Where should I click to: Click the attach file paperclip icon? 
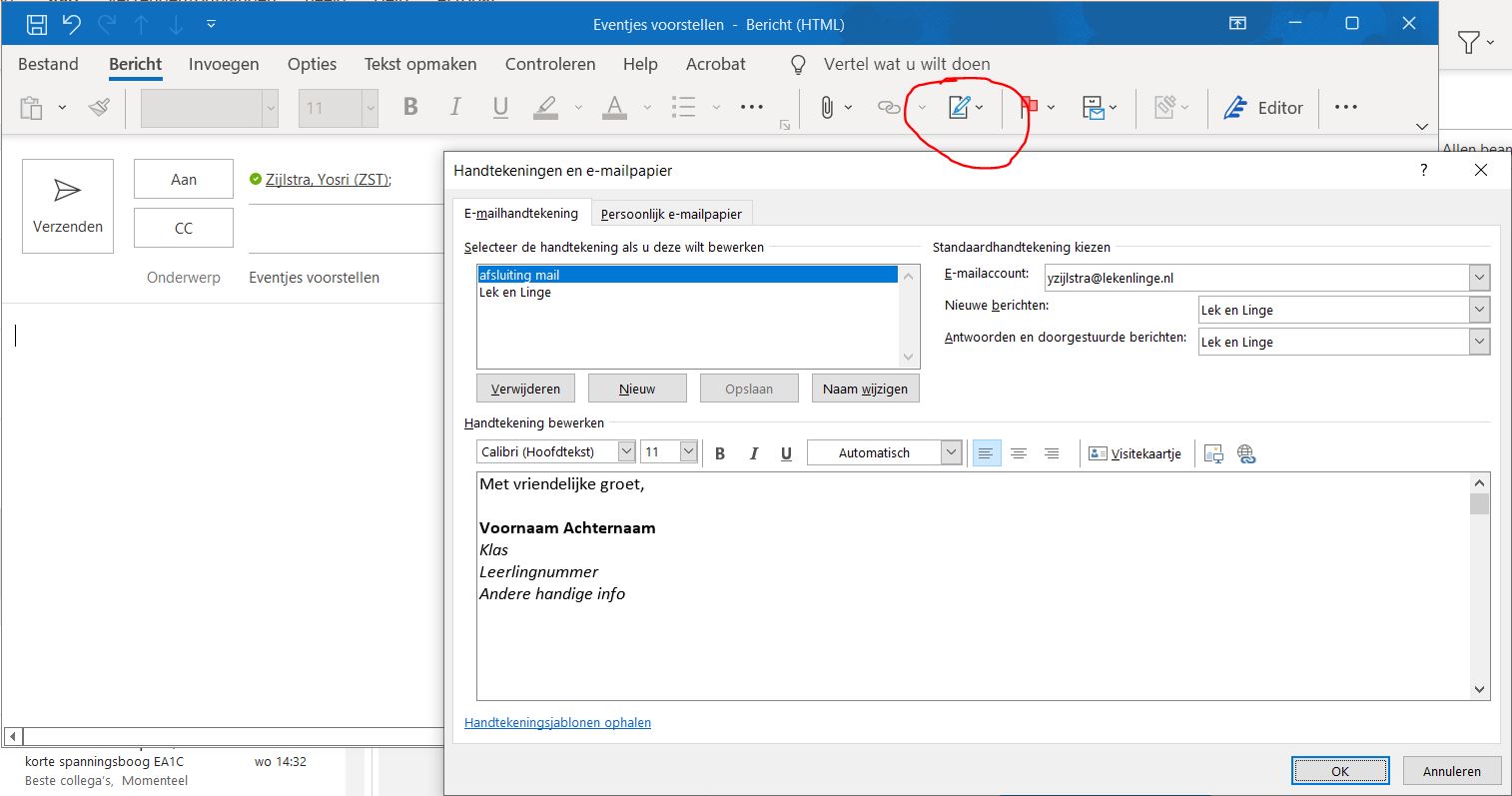point(827,108)
